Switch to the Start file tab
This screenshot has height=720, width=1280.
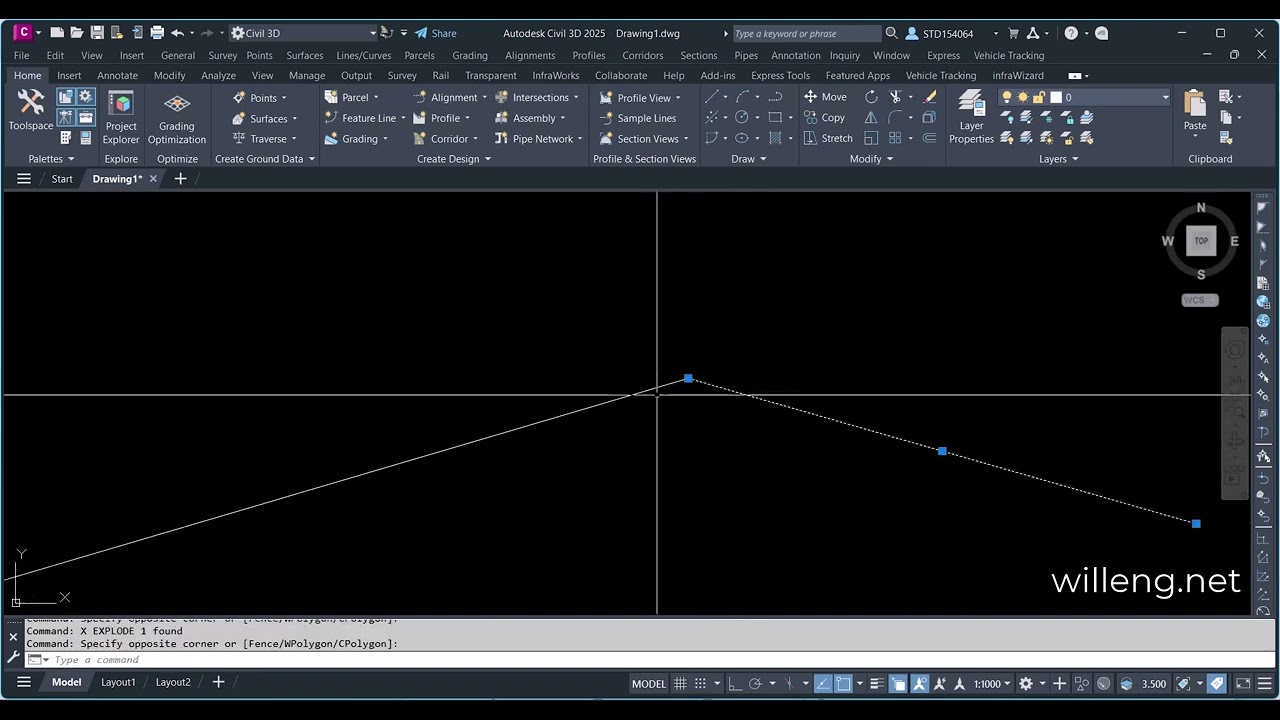coord(62,179)
